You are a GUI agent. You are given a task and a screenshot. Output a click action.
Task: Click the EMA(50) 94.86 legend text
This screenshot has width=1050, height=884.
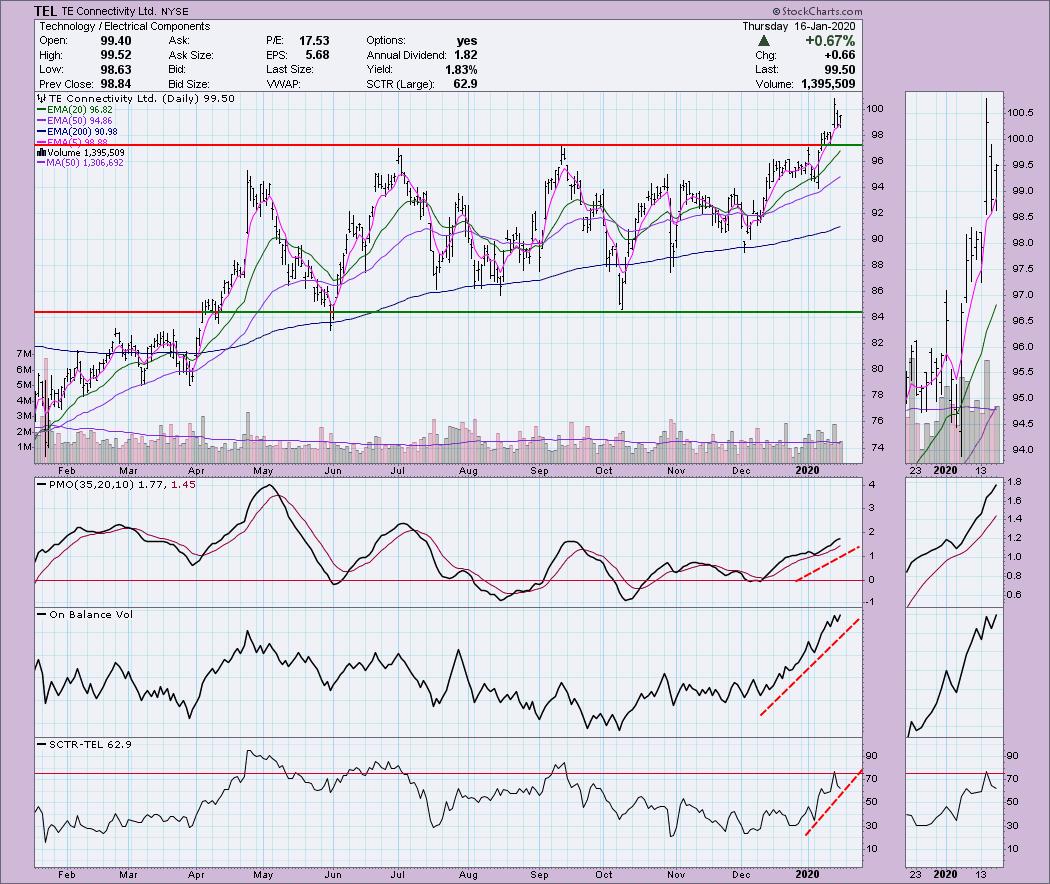pyautogui.click(x=80, y=121)
